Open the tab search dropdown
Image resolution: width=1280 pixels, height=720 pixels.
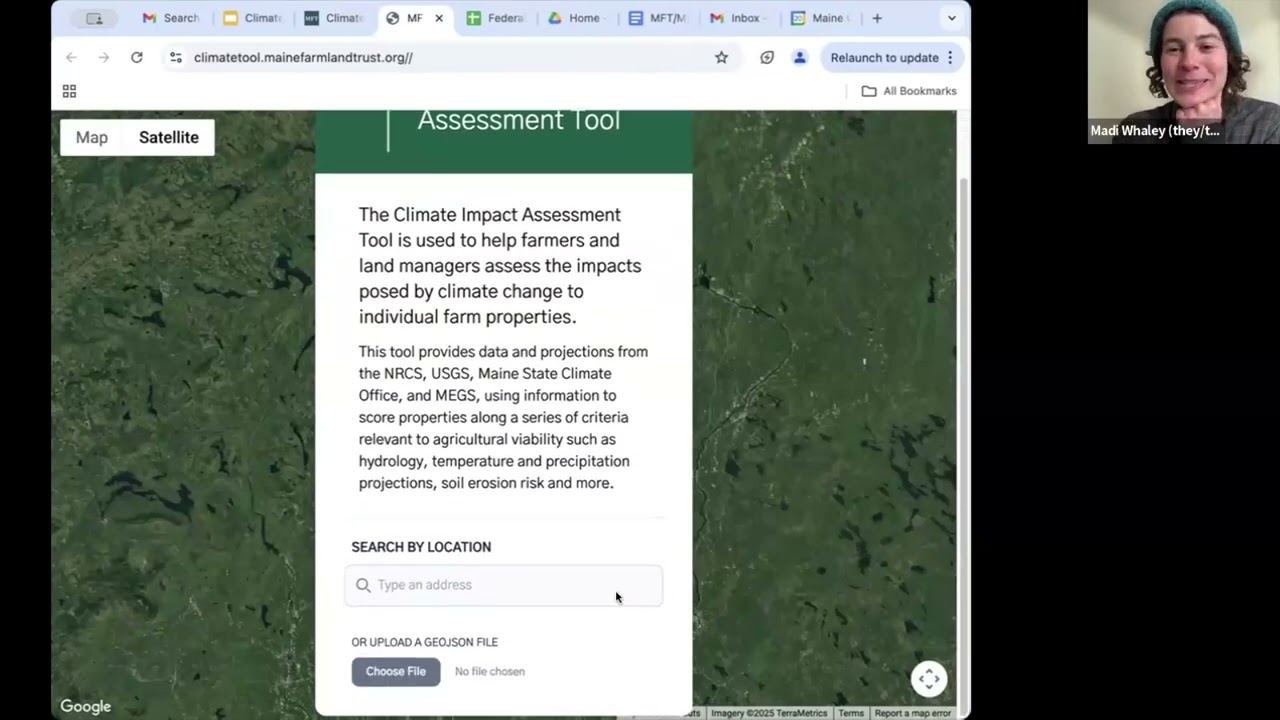click(x=951, y=18)
